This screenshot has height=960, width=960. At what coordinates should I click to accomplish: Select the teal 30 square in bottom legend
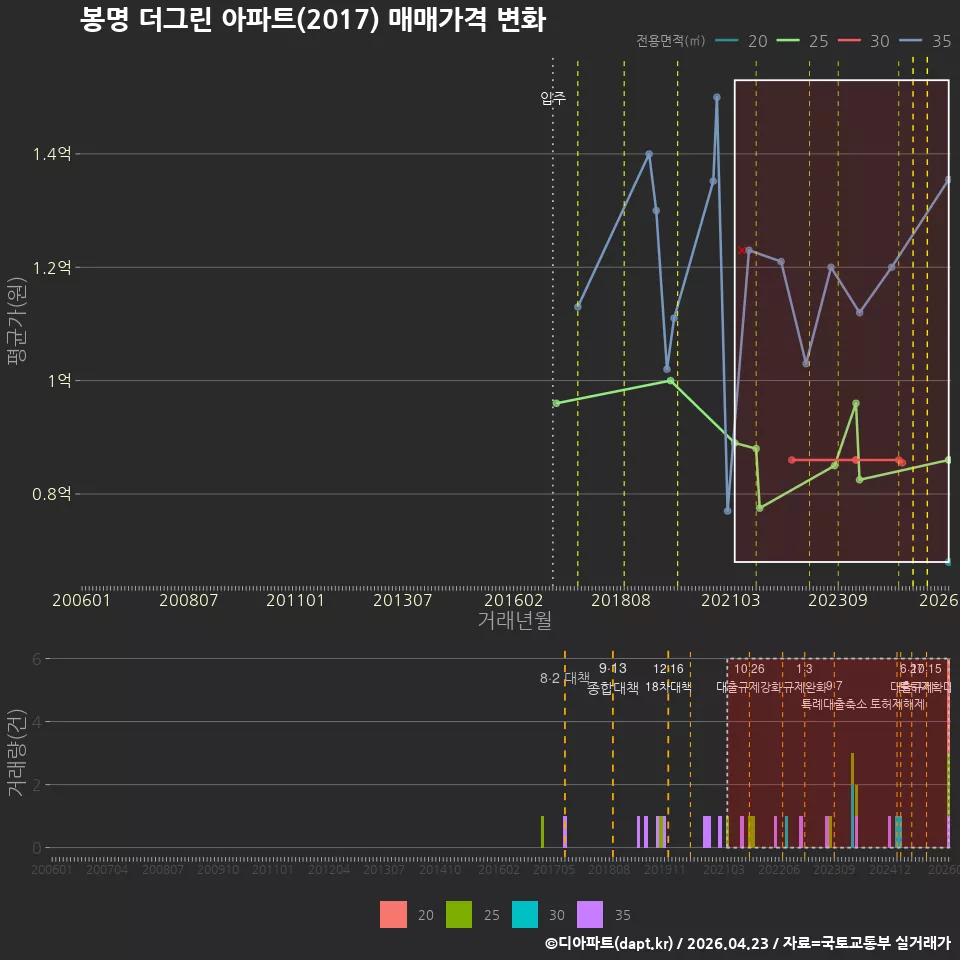point(525,915)
